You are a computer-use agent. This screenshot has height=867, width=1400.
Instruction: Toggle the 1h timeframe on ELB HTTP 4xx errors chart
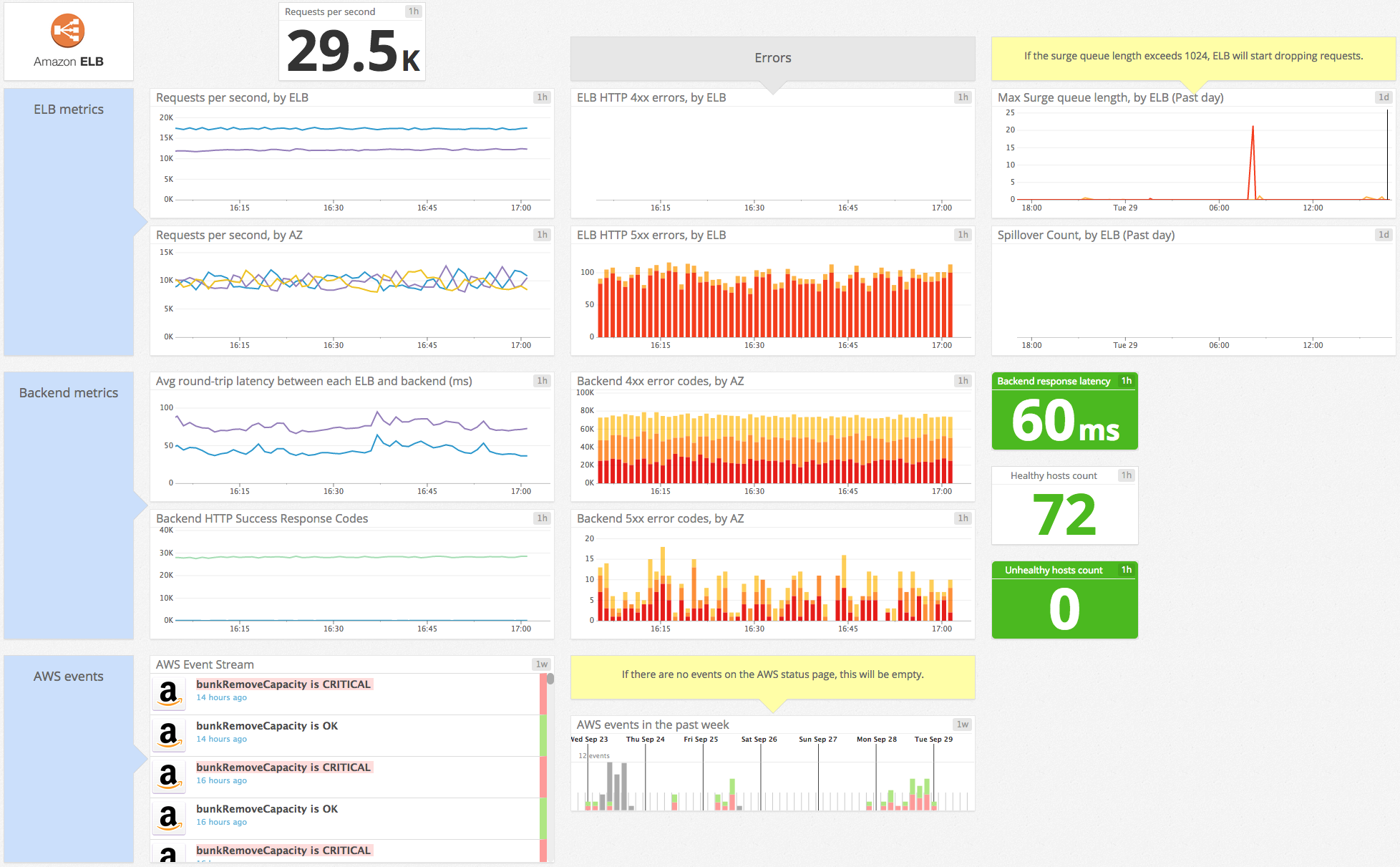coord(963,97)
